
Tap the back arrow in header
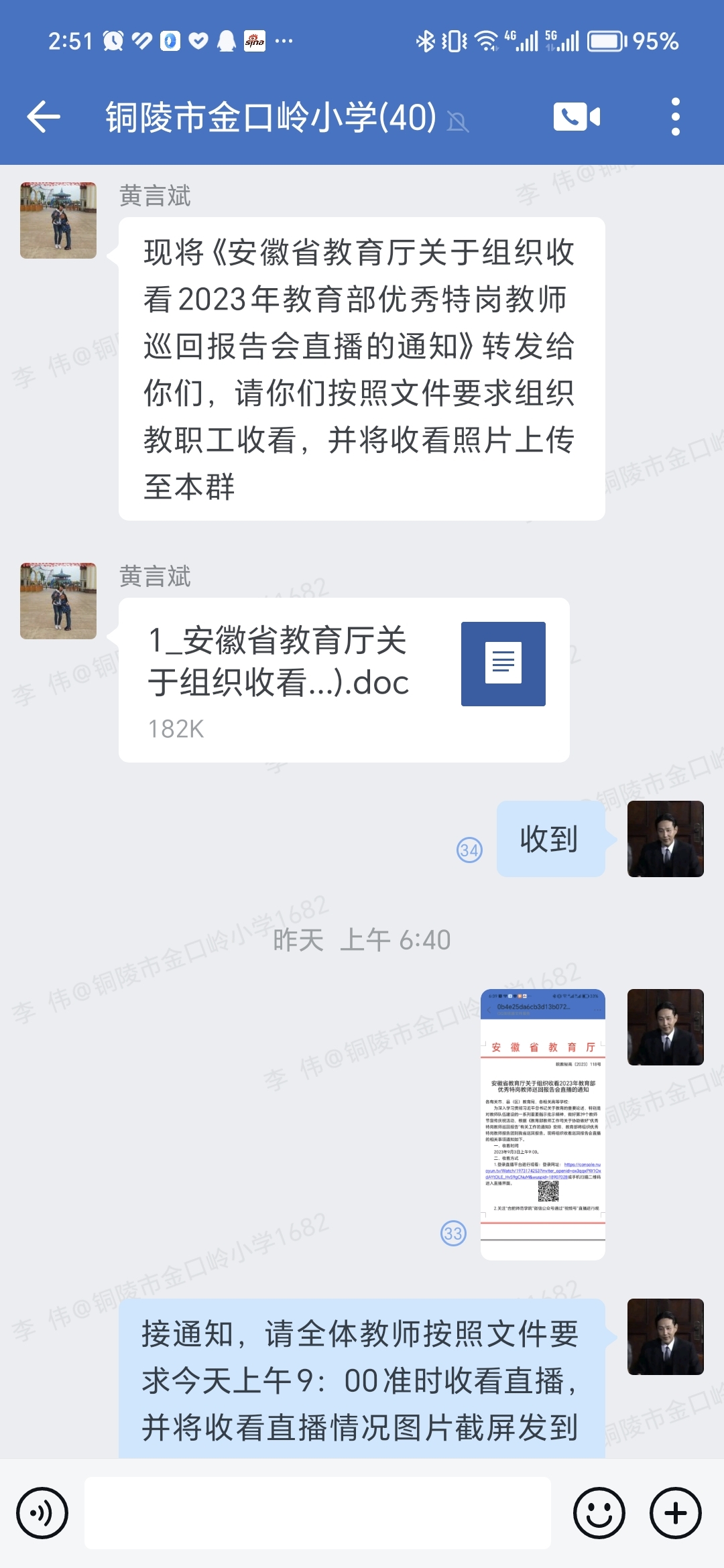click(44, 117)
